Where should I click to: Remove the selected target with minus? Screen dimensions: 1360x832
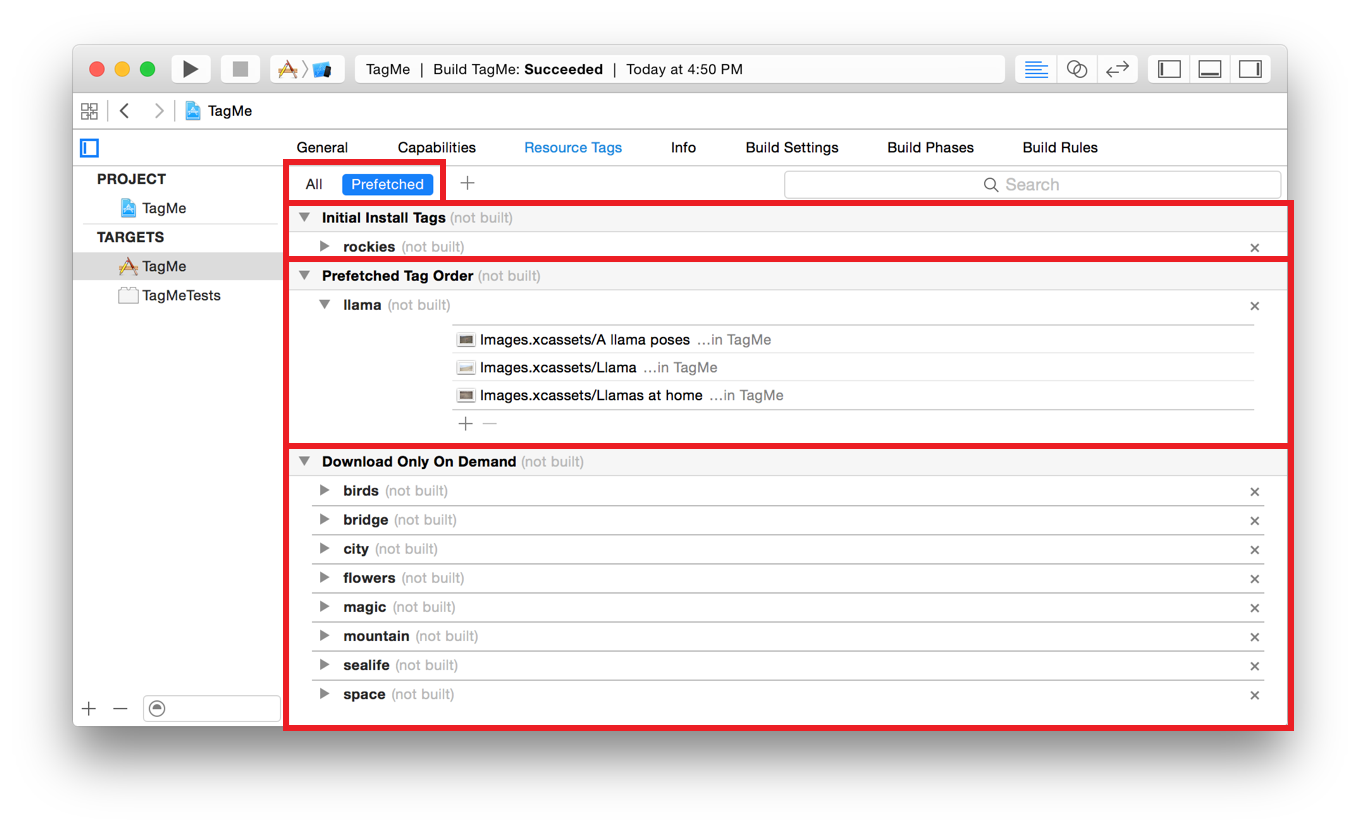(x=120, y=708)
